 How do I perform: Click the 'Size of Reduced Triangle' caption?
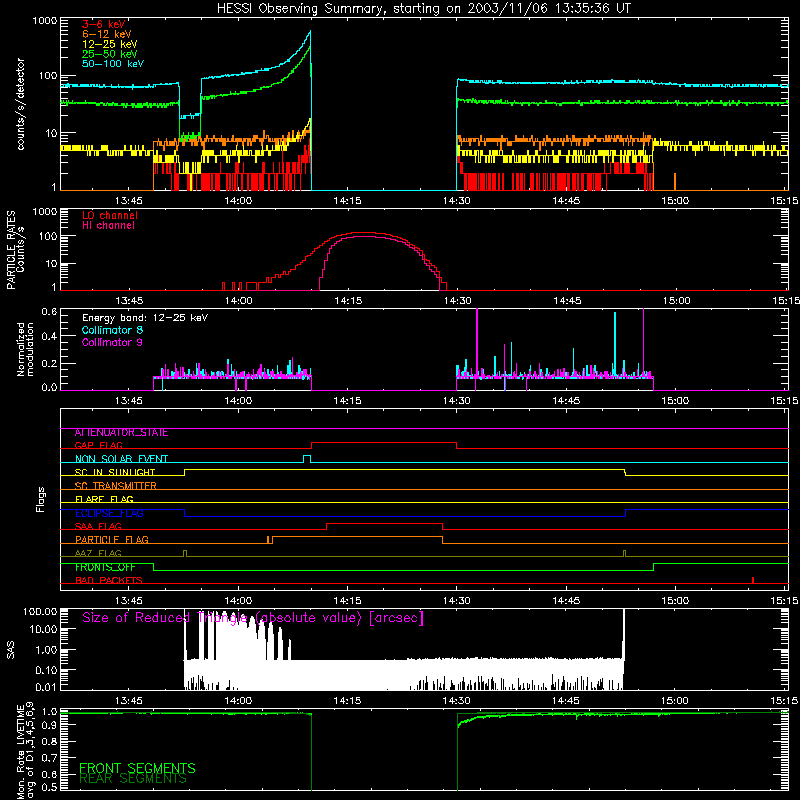(x=253, y=618)
